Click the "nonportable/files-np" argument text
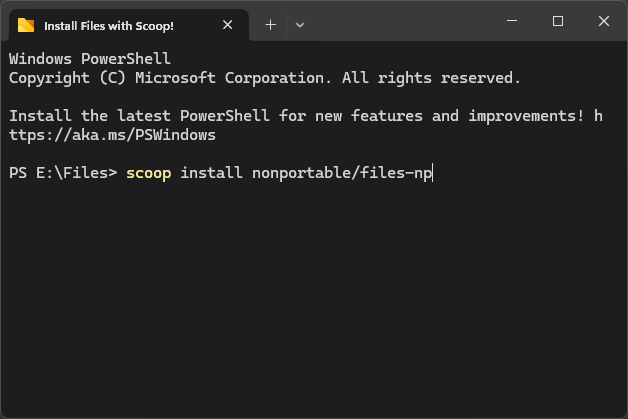 pos(340,173)
